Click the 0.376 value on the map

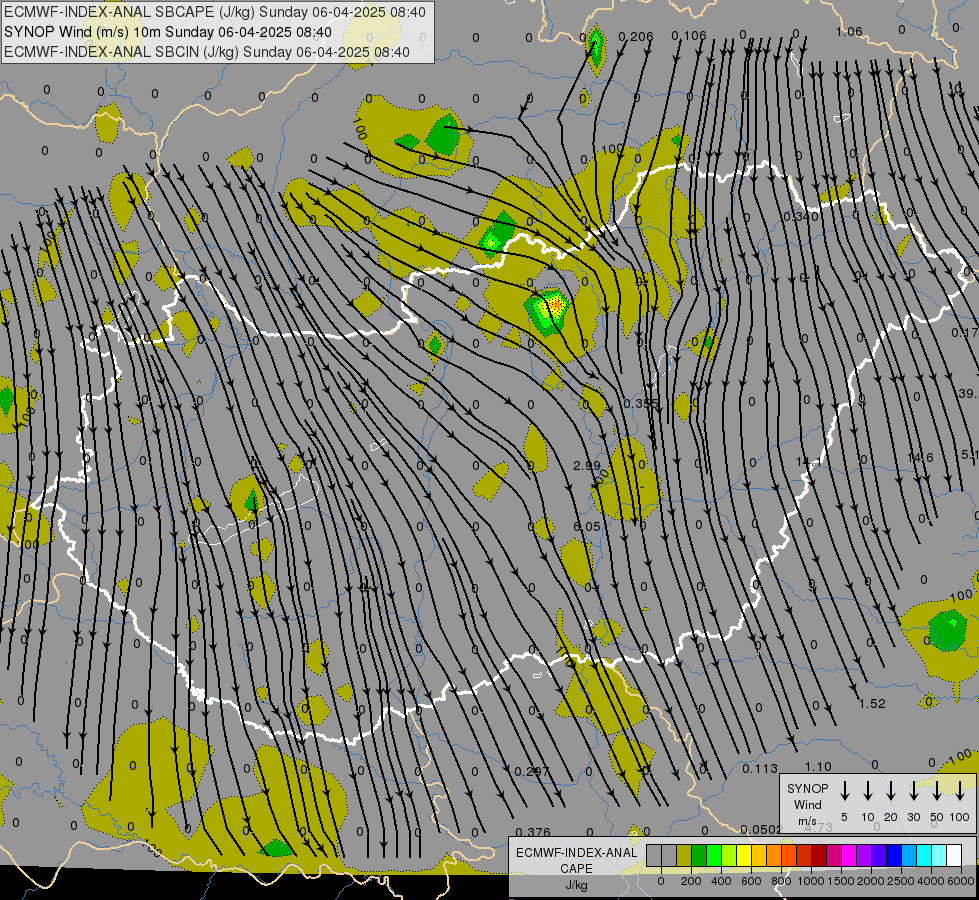coord(533,832)
